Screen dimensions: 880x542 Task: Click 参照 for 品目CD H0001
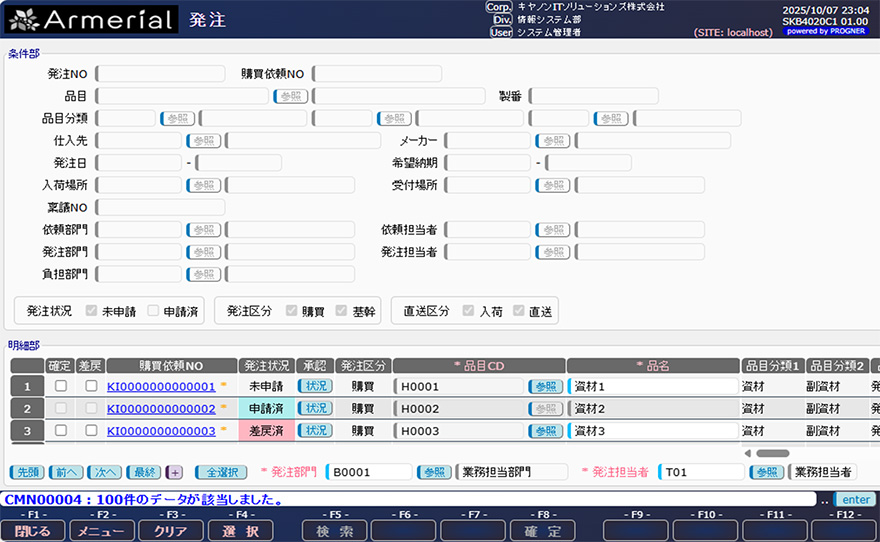click(x=546, y=386)
